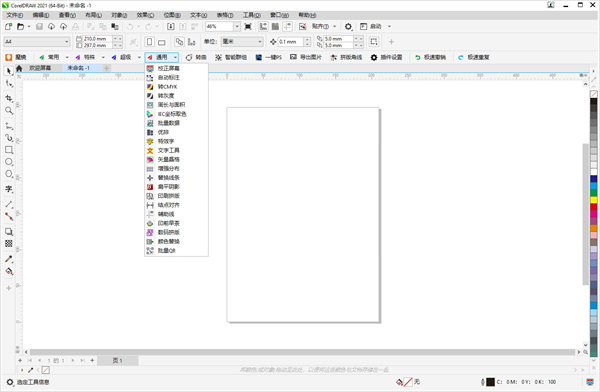
Task: Pick the red swatch in the palette
Action: tap(593, 207)
